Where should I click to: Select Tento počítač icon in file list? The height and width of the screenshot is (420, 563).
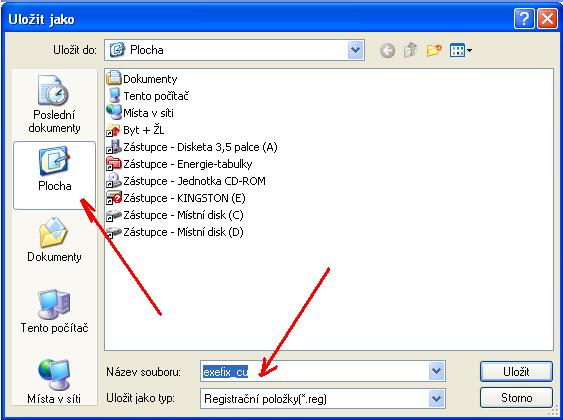point(114,95)
